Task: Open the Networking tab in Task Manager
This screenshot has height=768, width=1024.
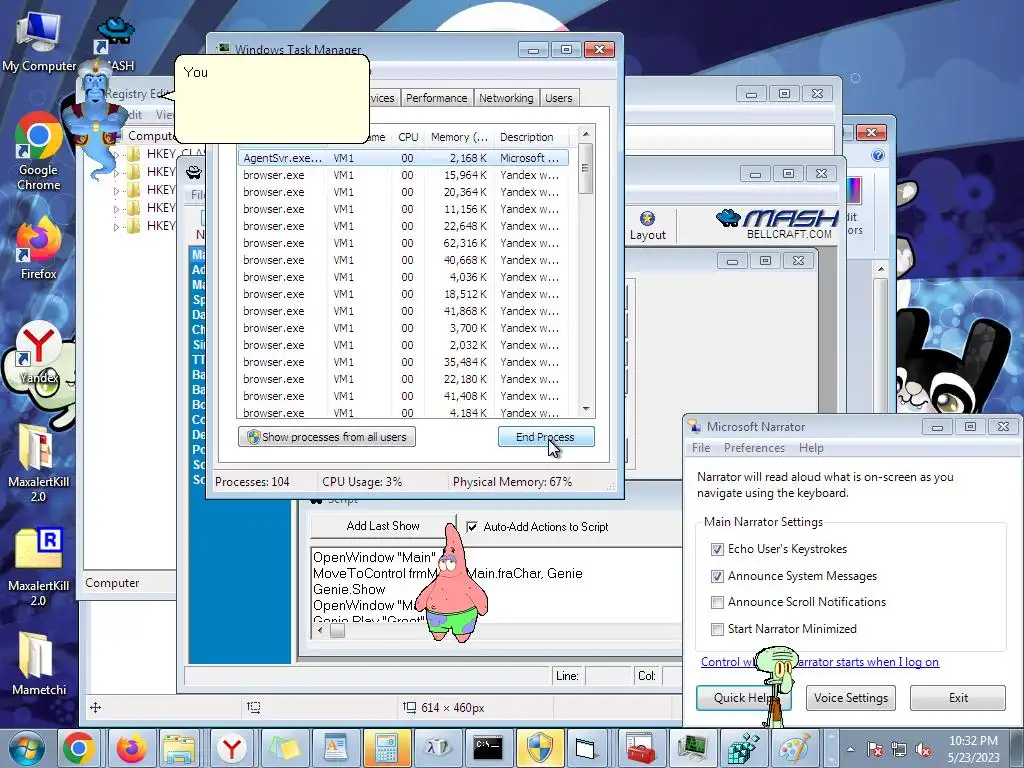Action: pos(506,98)
